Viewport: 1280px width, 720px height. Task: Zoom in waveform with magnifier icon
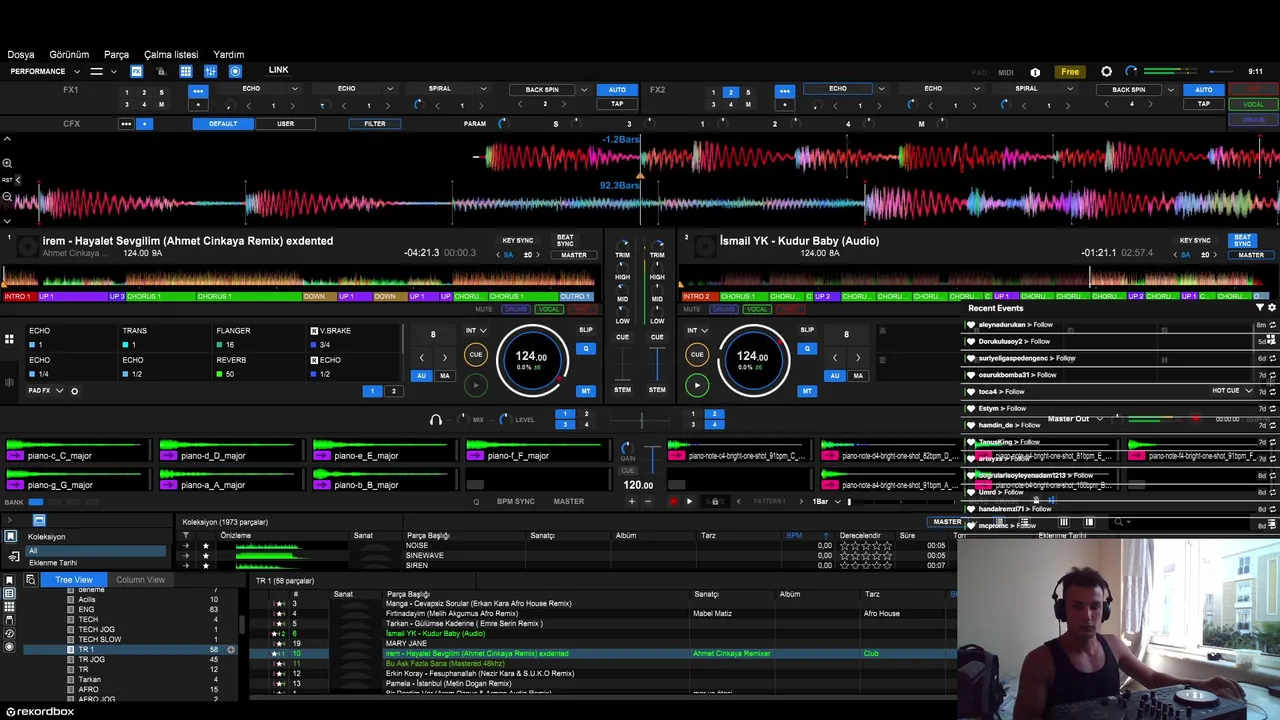pos(7,163)
